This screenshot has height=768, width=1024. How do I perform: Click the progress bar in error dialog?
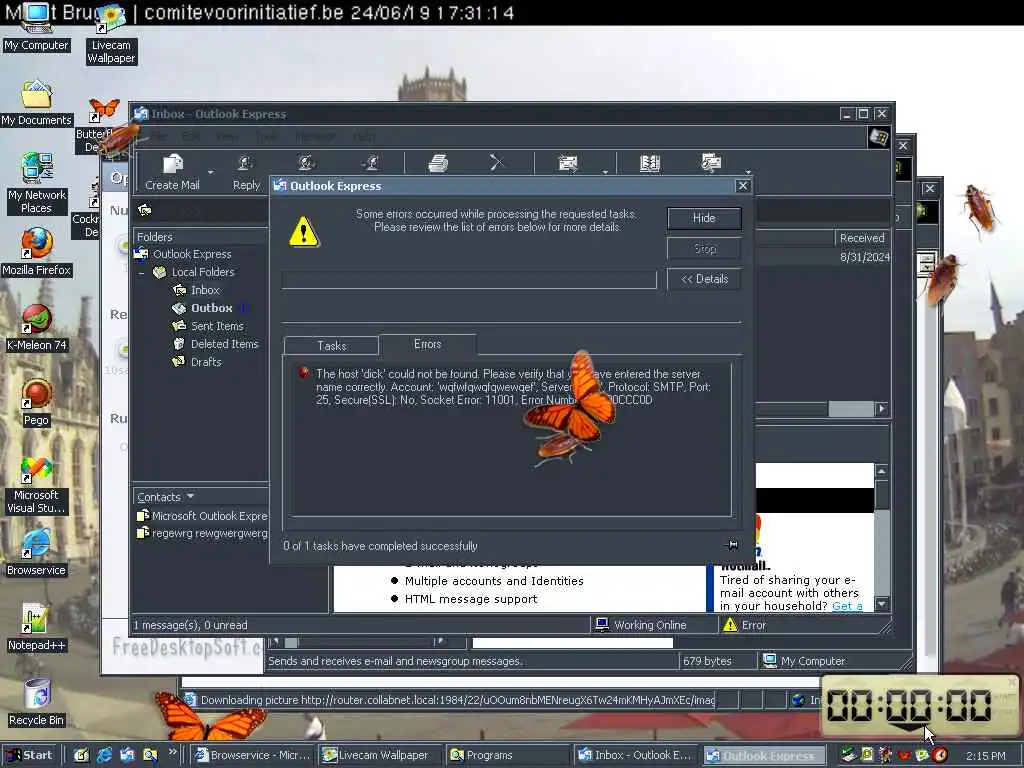point(469,280)
